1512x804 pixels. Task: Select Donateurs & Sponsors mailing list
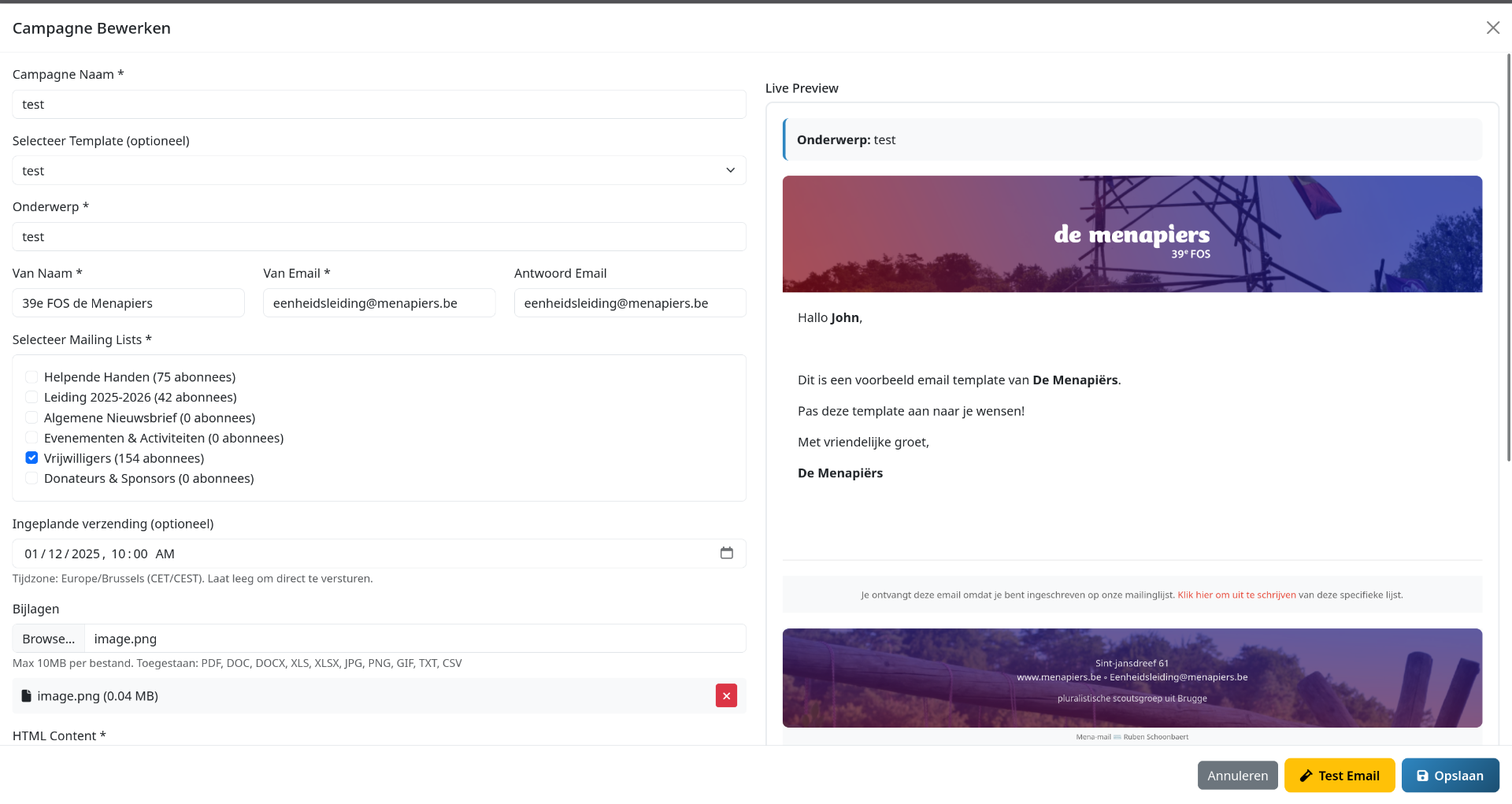pyautogui.click(x=31, y=479)
